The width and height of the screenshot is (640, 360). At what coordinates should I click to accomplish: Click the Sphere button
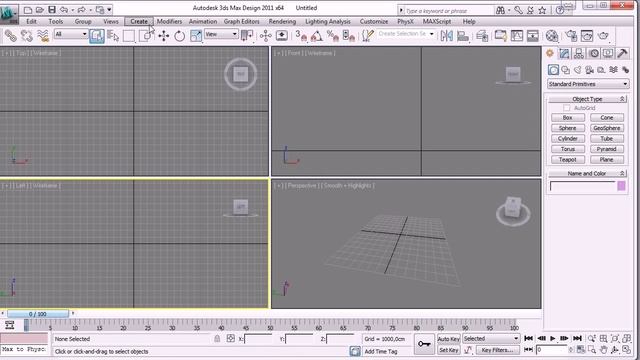568,128
